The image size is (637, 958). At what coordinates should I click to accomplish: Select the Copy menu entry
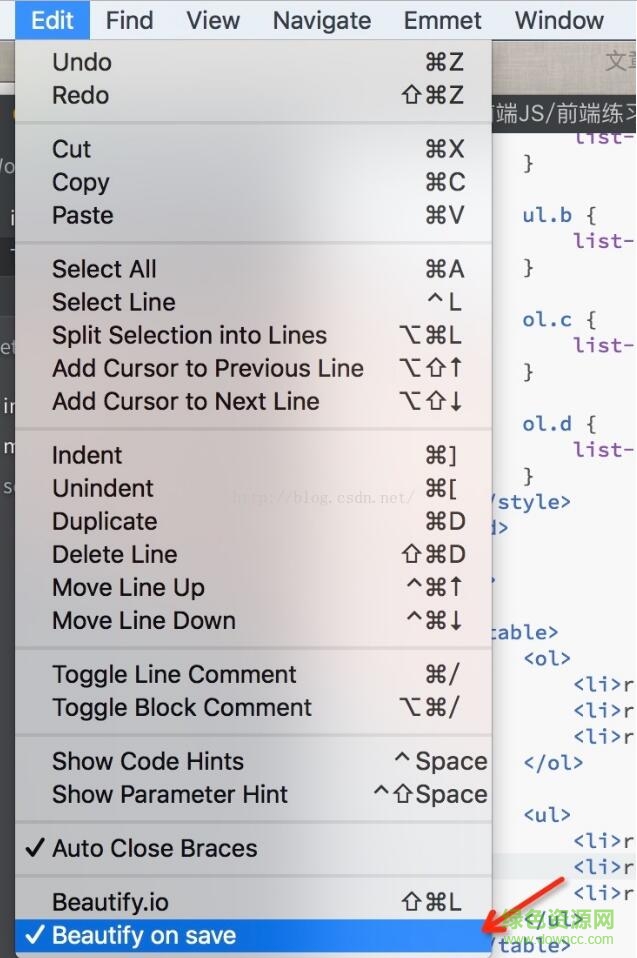[x=81, y=182]
